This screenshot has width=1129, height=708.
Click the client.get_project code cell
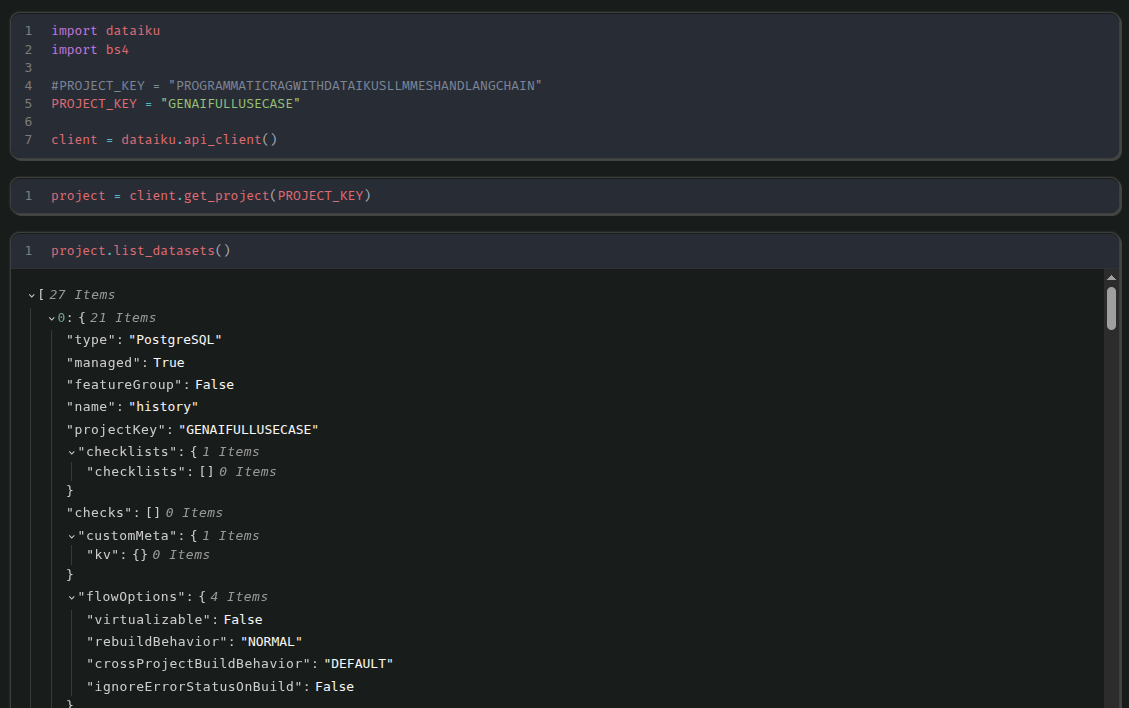pos(565,196)
